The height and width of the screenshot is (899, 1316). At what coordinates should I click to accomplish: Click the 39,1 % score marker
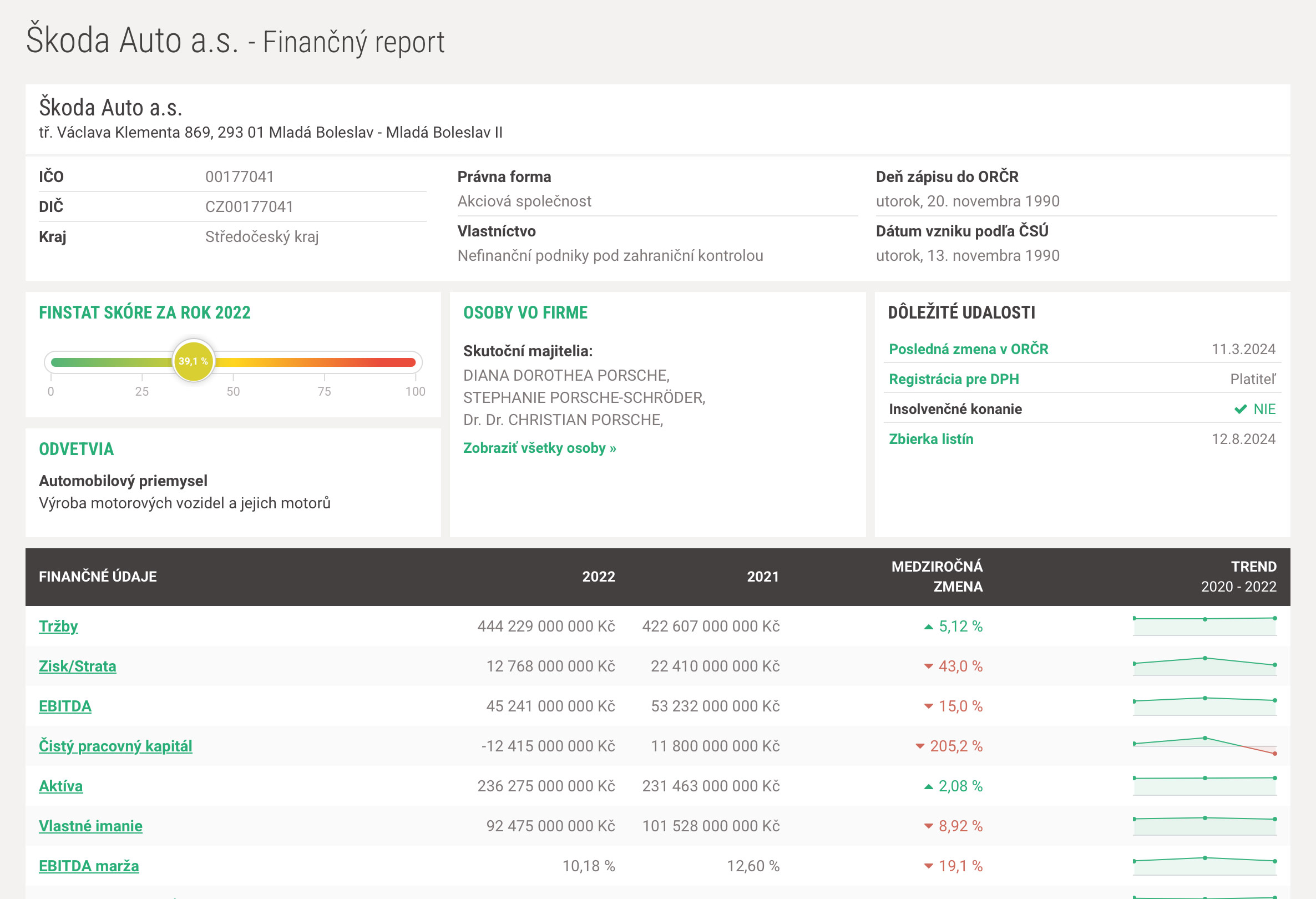point(194,361)
